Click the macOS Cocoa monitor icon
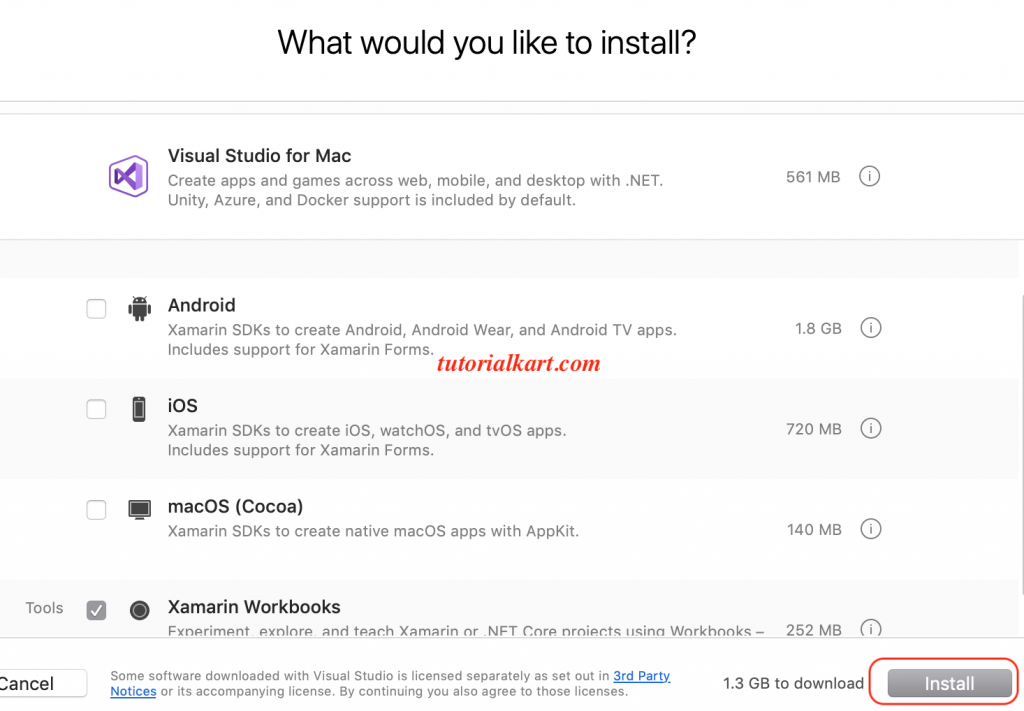 [x=139, y=509]
